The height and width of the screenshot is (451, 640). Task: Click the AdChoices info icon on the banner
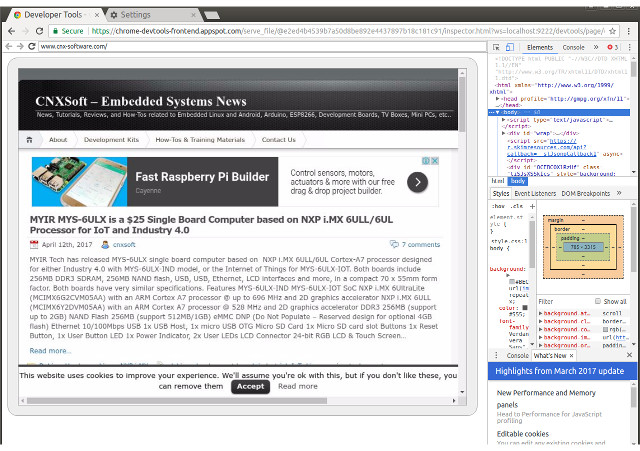coord(426,161)
